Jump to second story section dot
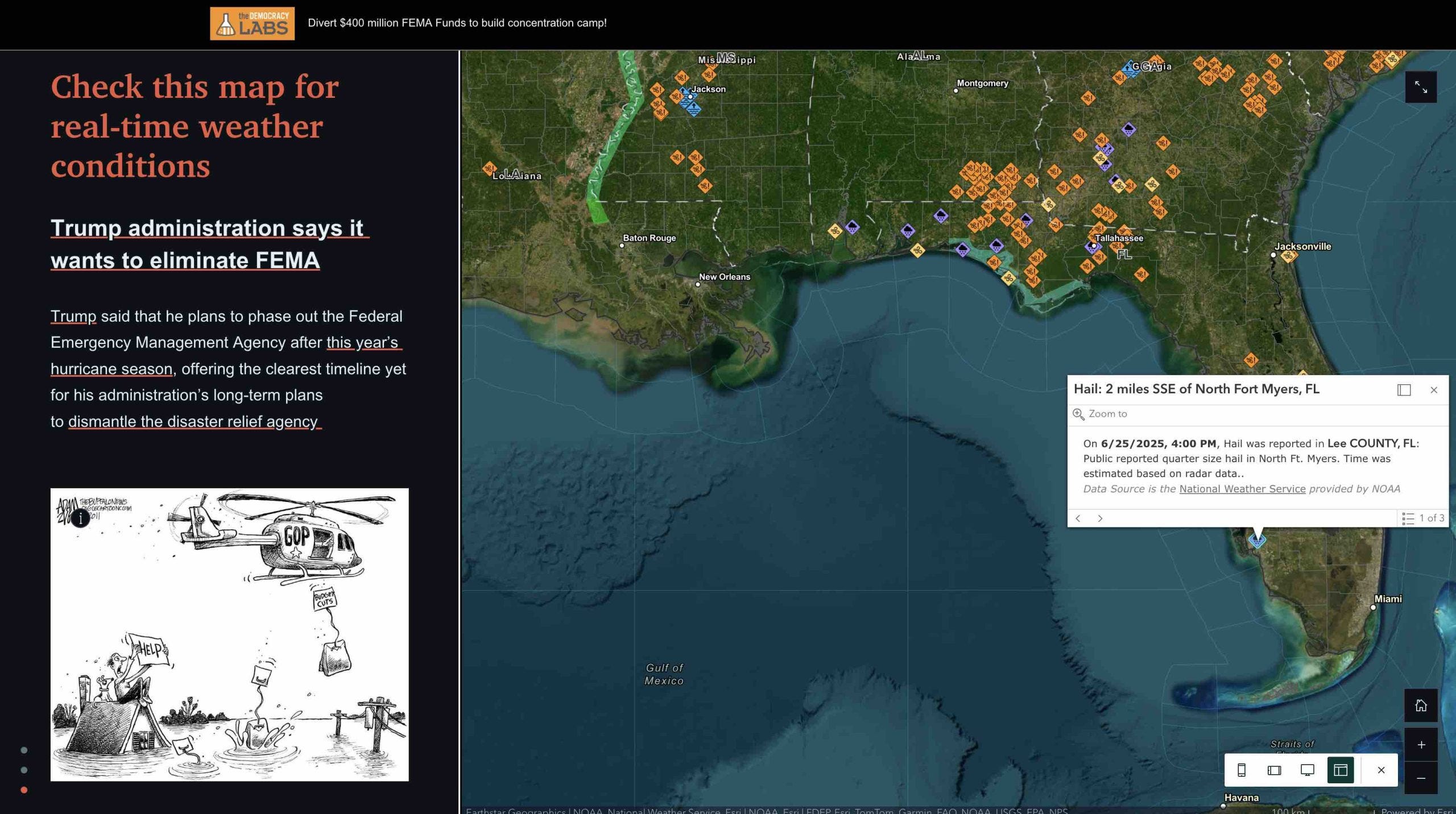This screenshot has width=1456, height=814. pyautogui.click(x=24, y=770)
